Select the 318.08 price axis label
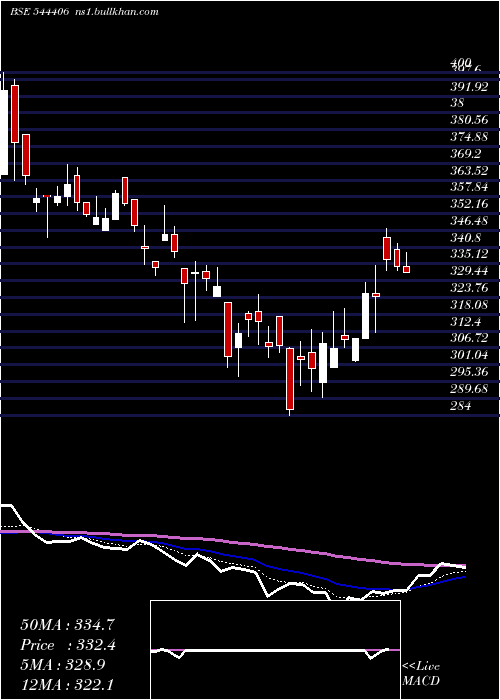This screenshot has width=500, height=700. coord(469,305)
